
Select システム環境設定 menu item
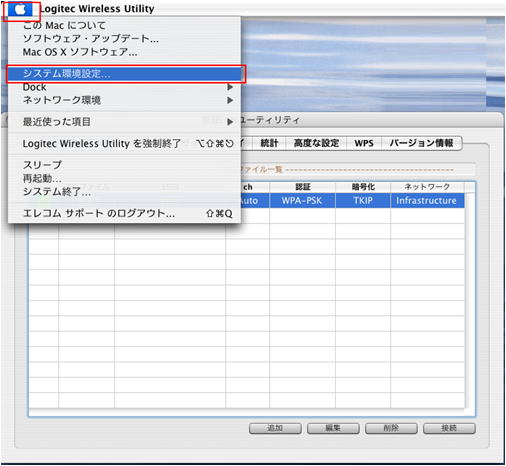(x=124, y=74)
